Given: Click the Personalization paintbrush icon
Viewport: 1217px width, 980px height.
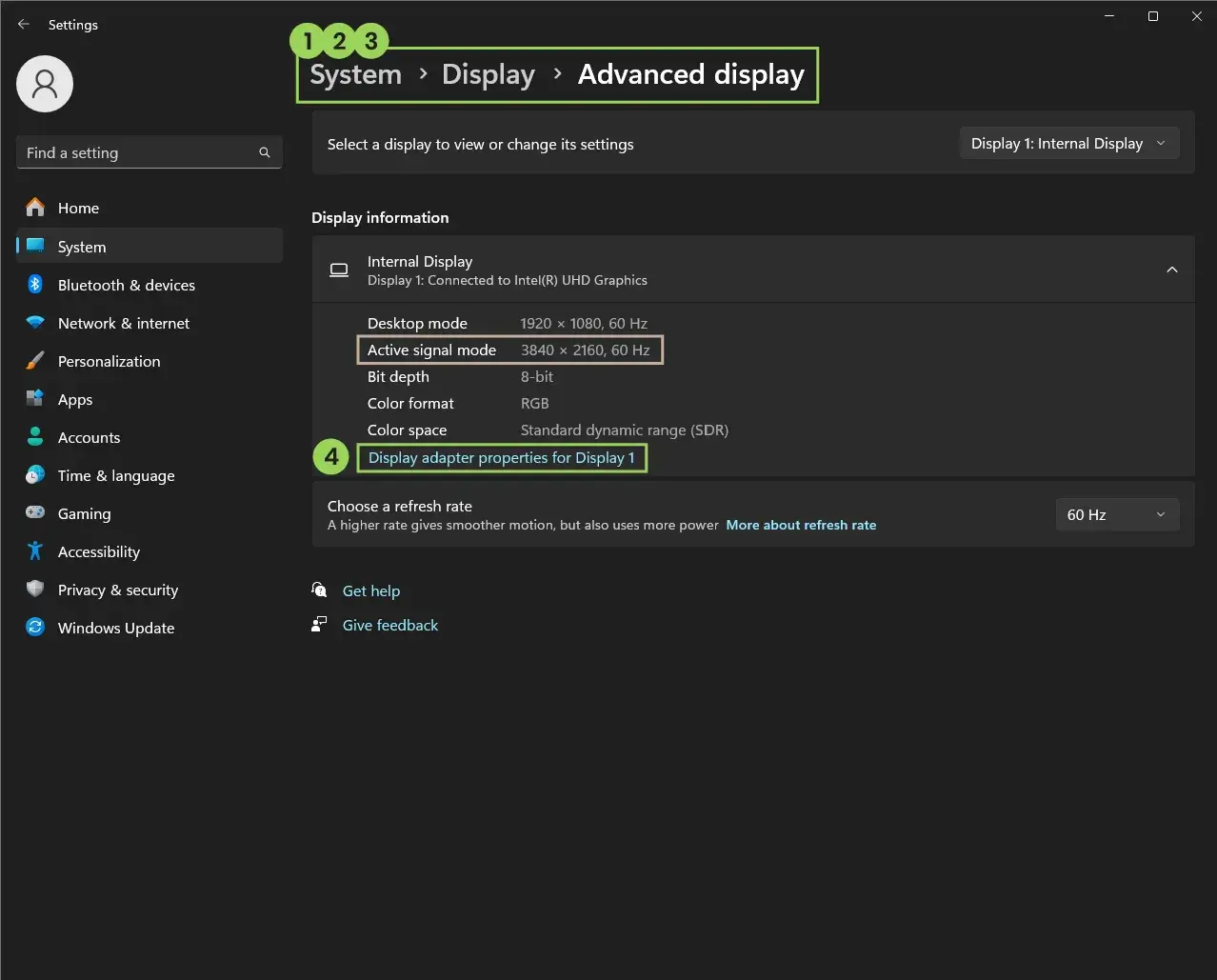Looking at the screenshot, I should (x=35, y=361).
